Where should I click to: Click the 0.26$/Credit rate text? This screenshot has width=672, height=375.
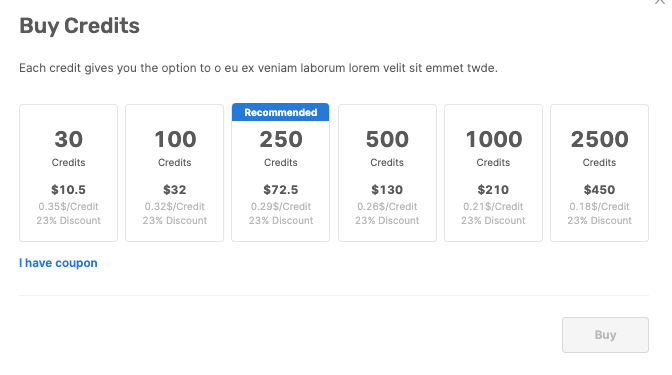tap(387, 207)
